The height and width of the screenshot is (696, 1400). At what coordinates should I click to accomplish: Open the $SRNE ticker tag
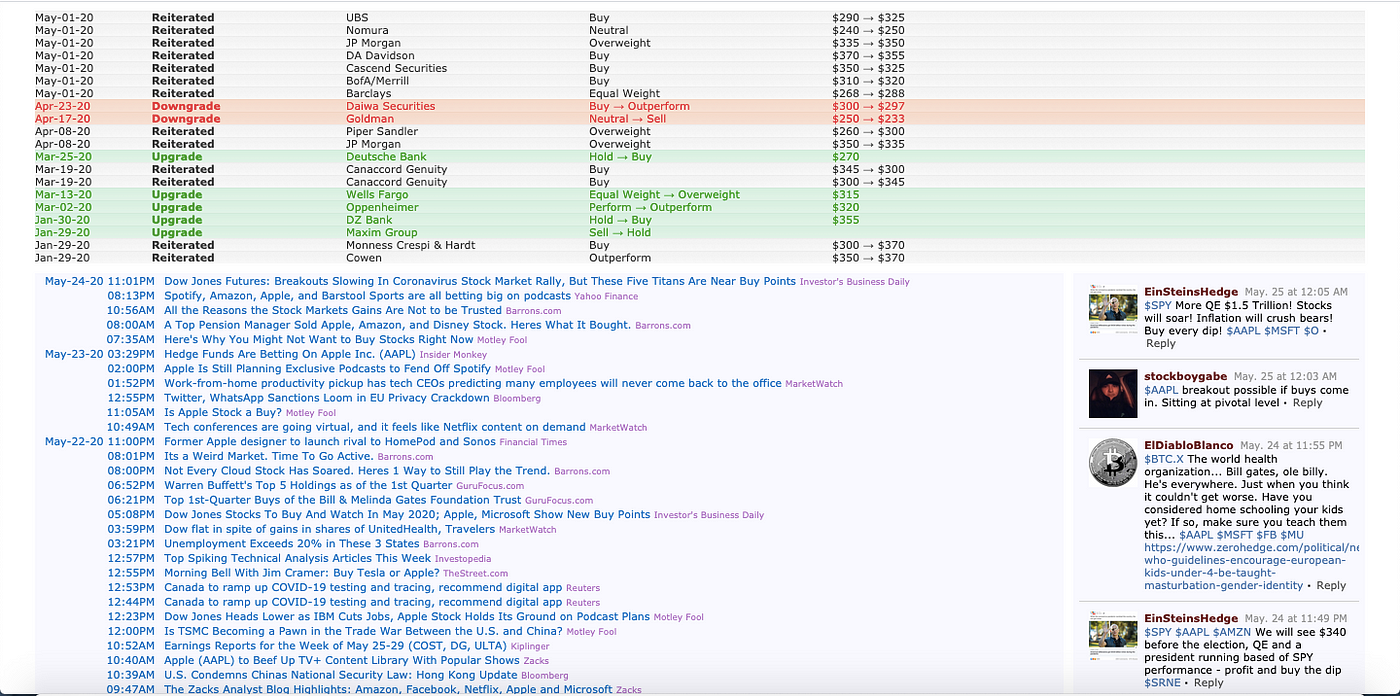(x=1162, y=682)
